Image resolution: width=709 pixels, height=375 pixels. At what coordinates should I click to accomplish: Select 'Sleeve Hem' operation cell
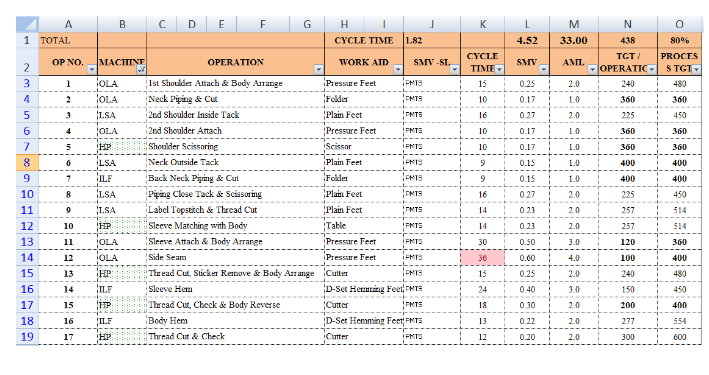point(236,289)
